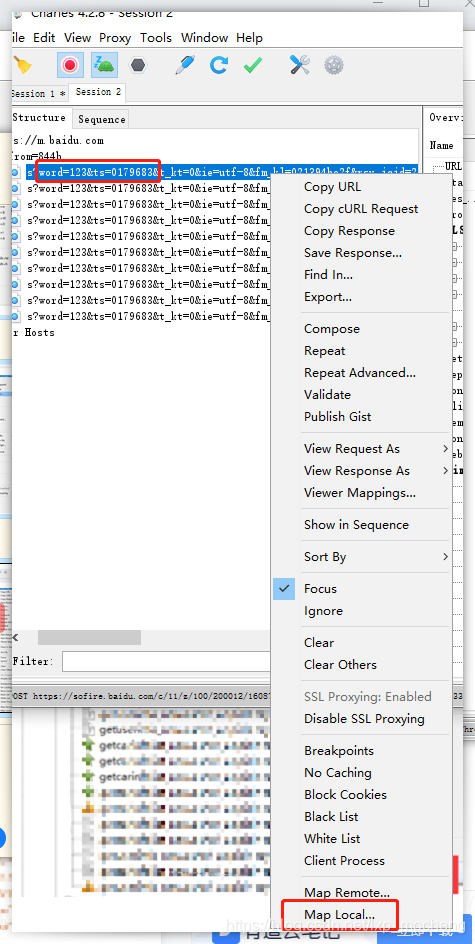This screenshot has width=475, height=944.
Task: Choose Find In... menu item
Action: (x=329, y=275)
